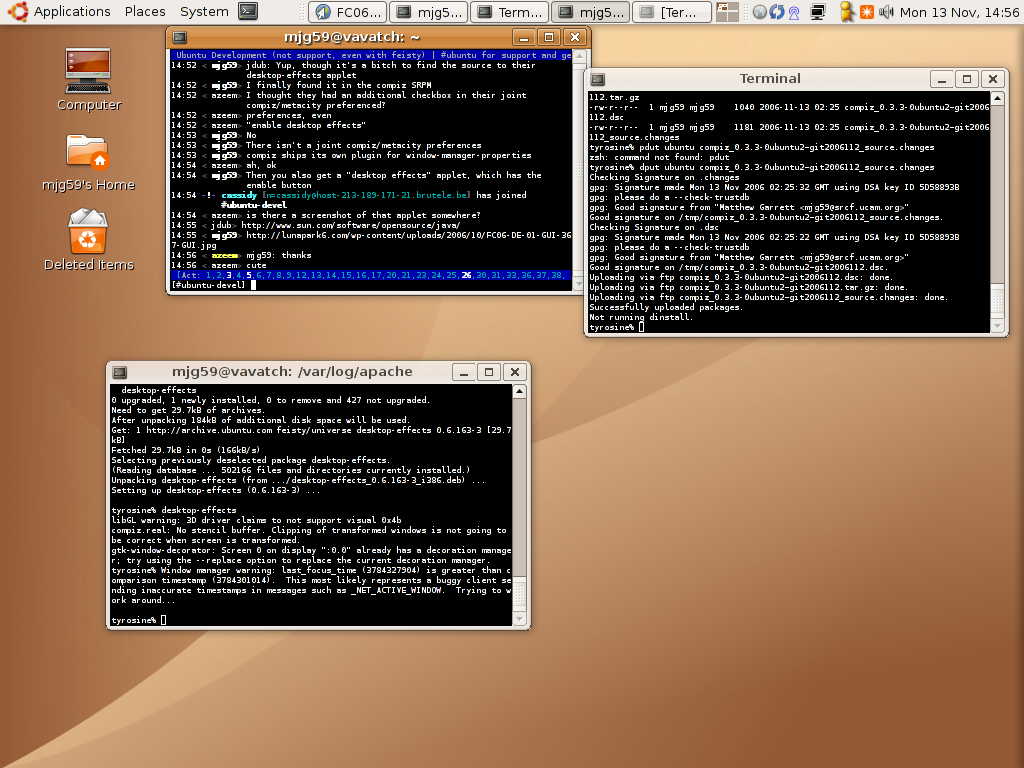The image size is (1024, 768).
Task: Click the date and time clock
Action: pyautogui.click(x=958, y=12)
